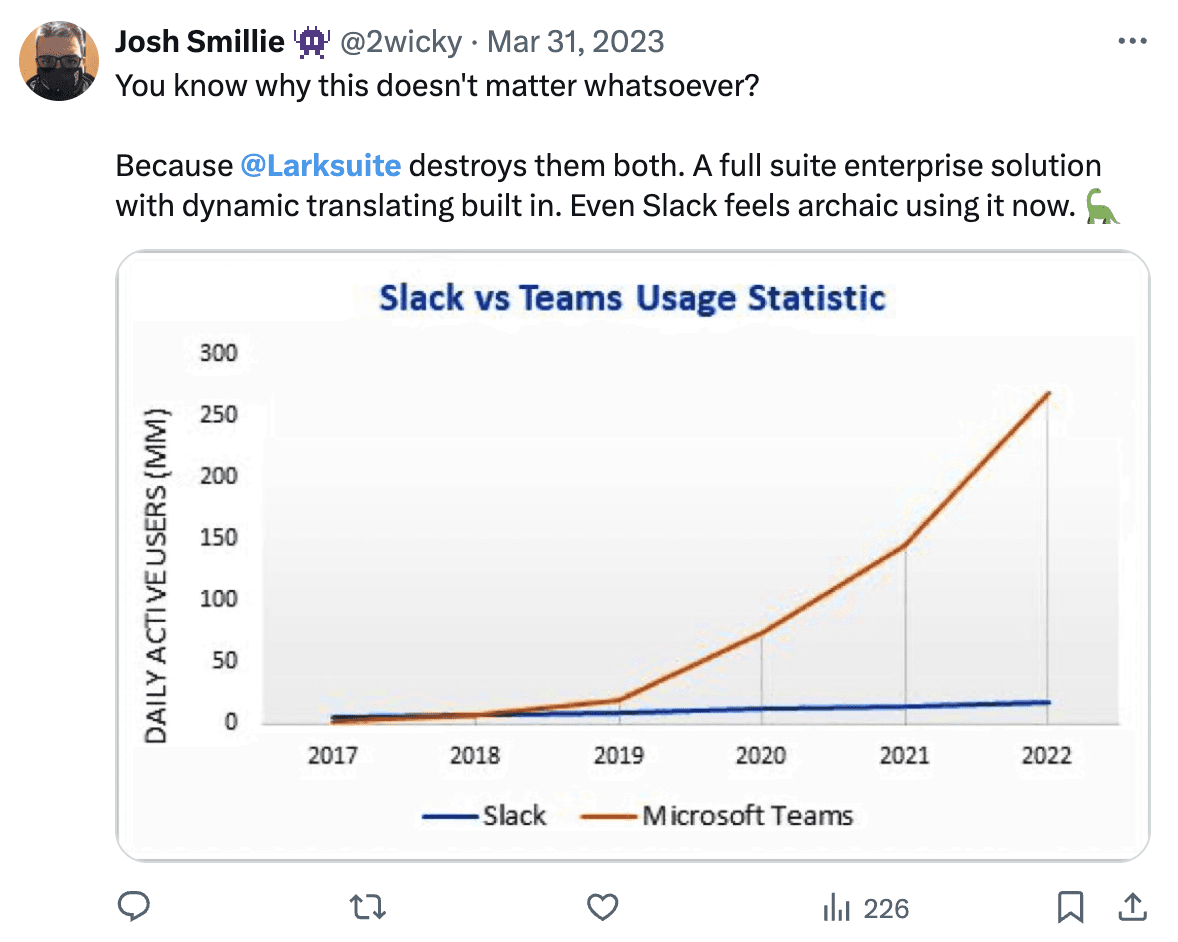Viewport: 1178px width, 942px height.
Task: Open the reply icon on the tweet
Action: 133,907
